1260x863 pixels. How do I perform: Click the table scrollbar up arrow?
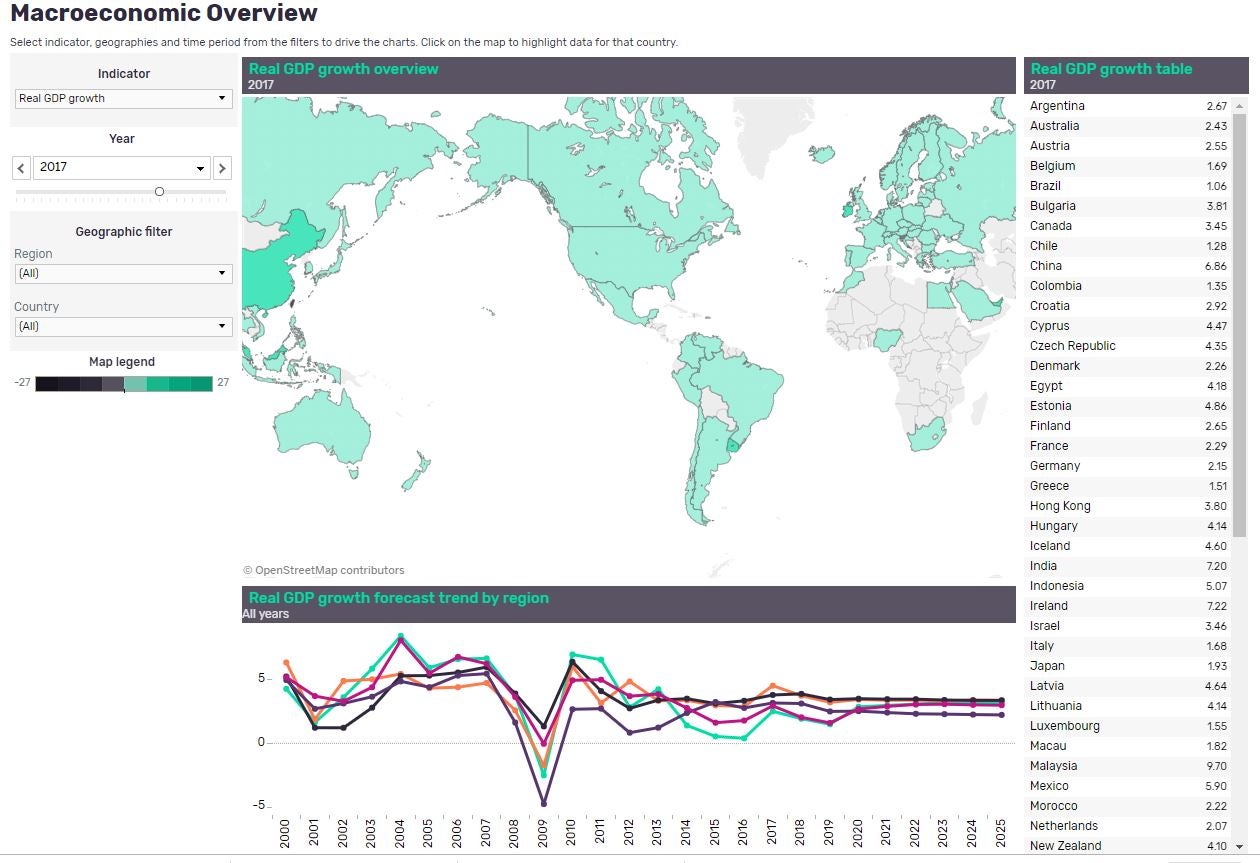pos(1241,105)
